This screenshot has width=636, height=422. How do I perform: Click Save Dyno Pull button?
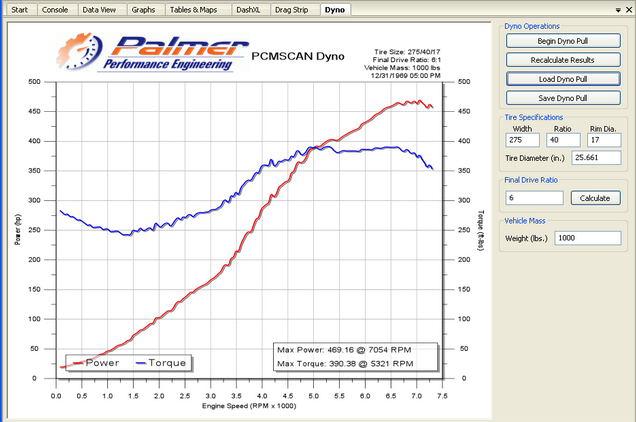click(563, 98)
